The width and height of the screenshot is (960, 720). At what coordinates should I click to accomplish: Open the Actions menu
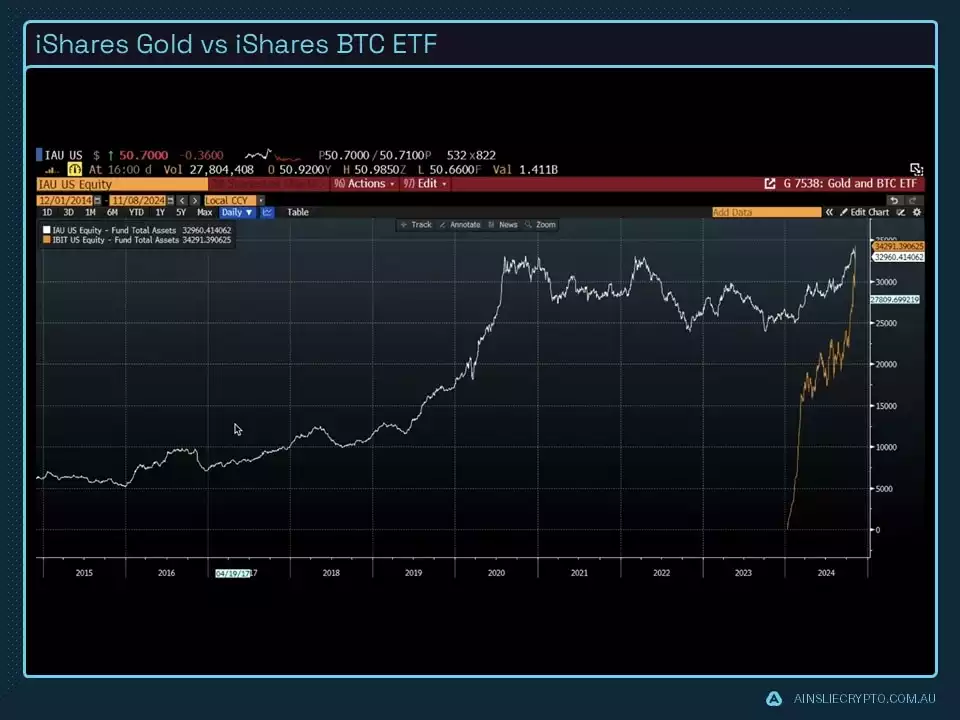click(367, 184)
